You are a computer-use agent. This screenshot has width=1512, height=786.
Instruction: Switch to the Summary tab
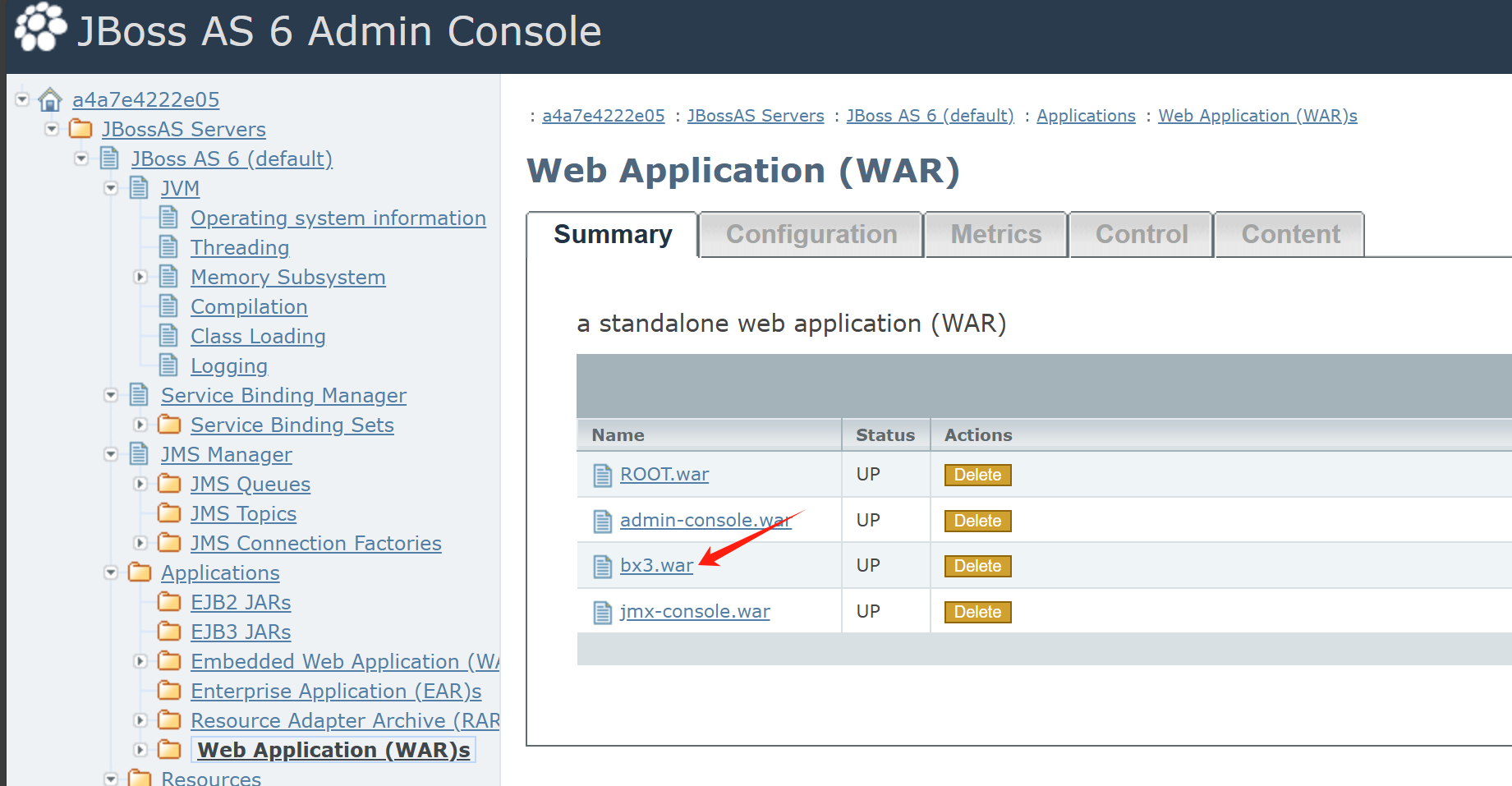coord(613,235)
